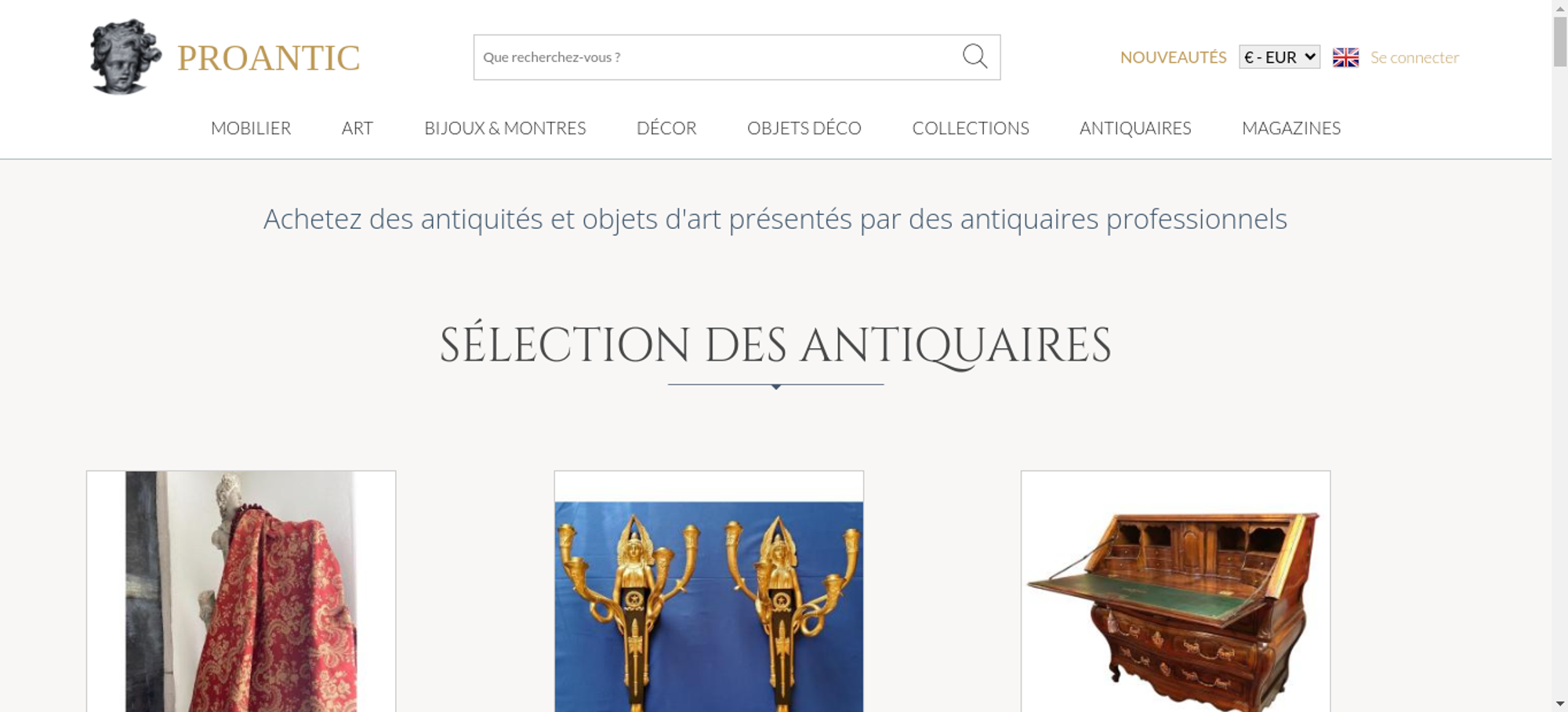Focus the 'Que recherchez-vous ?' search field
The height and width of the screenshot is (712, 1568).
tap(715, 57)
